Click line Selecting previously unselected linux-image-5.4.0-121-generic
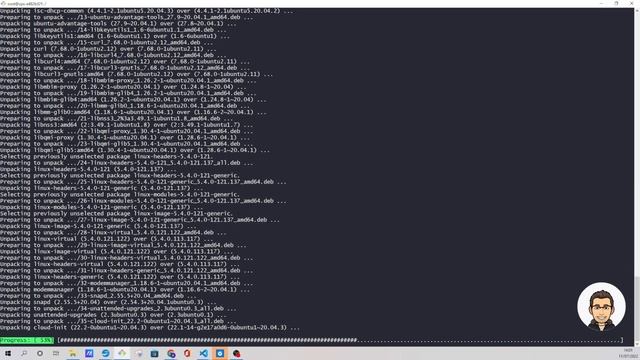 117,213
